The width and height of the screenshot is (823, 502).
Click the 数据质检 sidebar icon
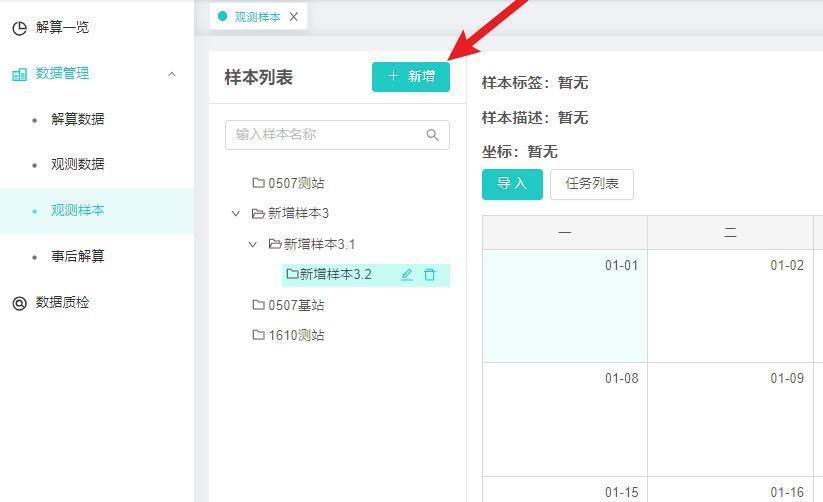click(19, 303)
